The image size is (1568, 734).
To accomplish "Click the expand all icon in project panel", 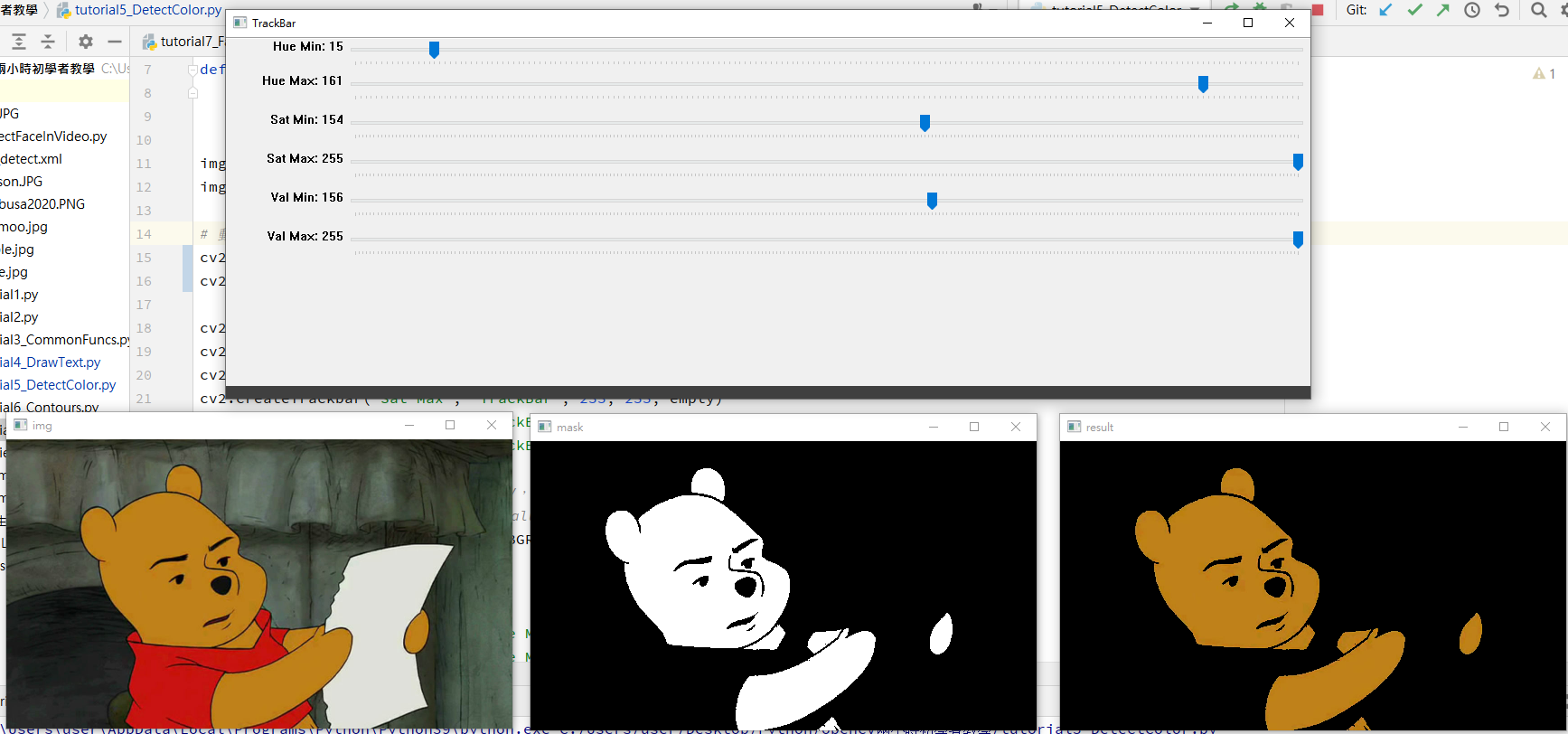I will point(18,42).
